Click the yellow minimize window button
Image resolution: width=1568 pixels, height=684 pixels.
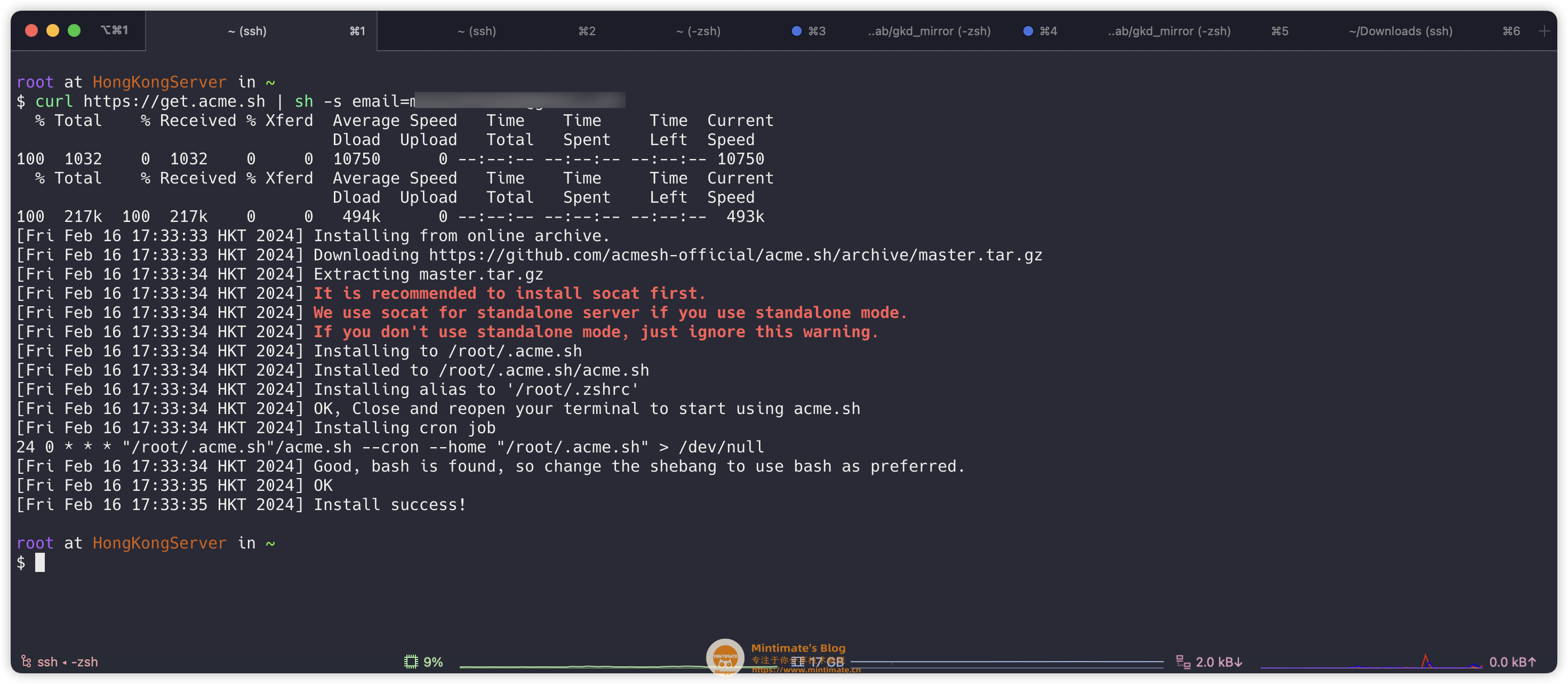tap(53, 30)
